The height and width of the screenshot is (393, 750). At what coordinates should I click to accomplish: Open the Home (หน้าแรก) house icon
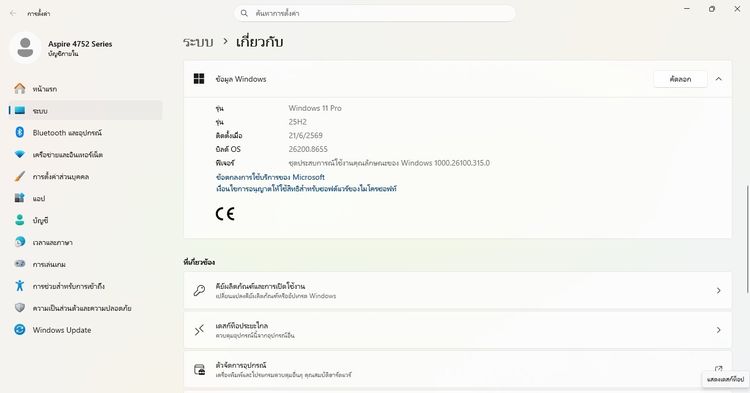tap(20, 88)
